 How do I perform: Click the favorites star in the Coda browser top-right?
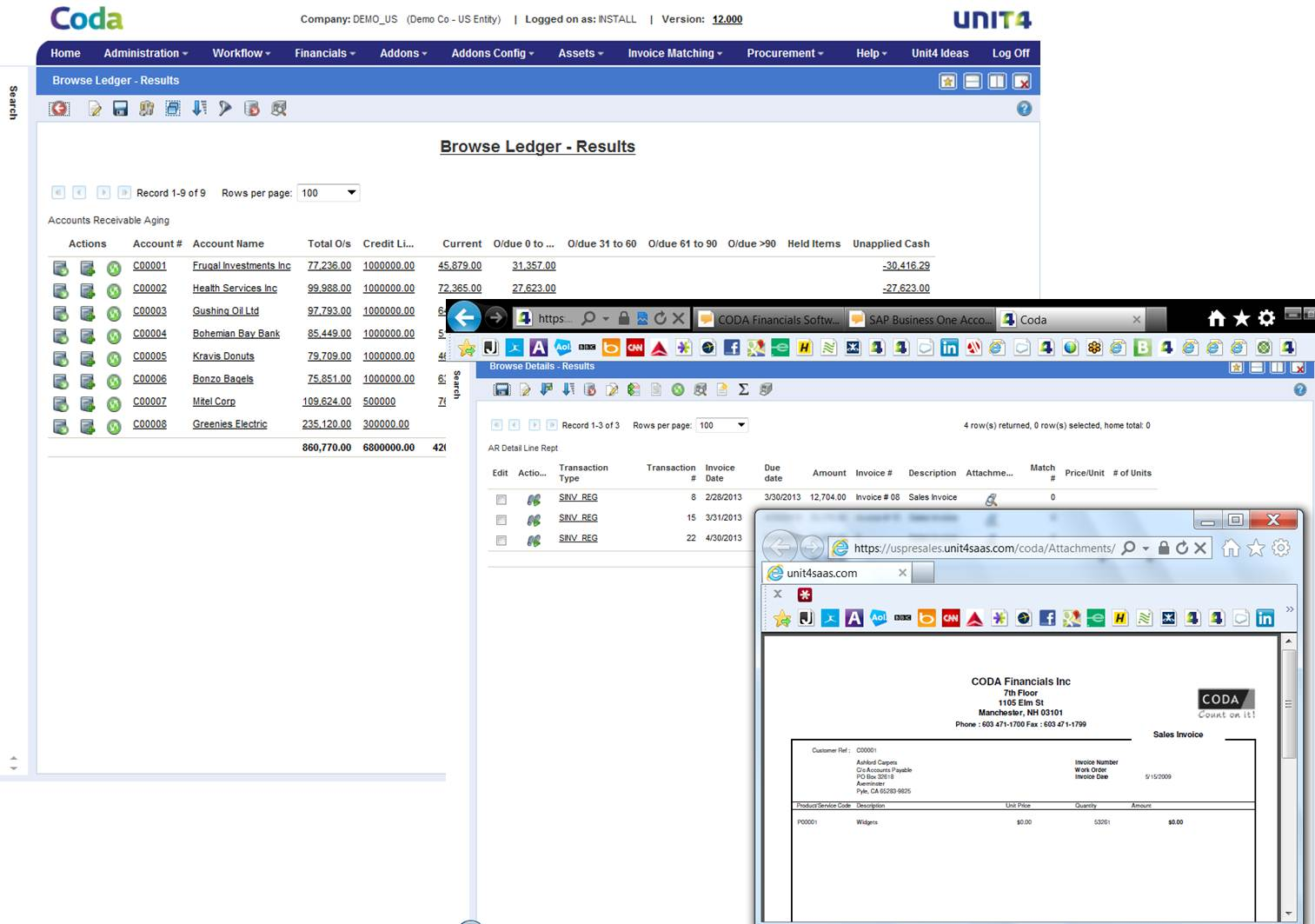point(1241,318)
